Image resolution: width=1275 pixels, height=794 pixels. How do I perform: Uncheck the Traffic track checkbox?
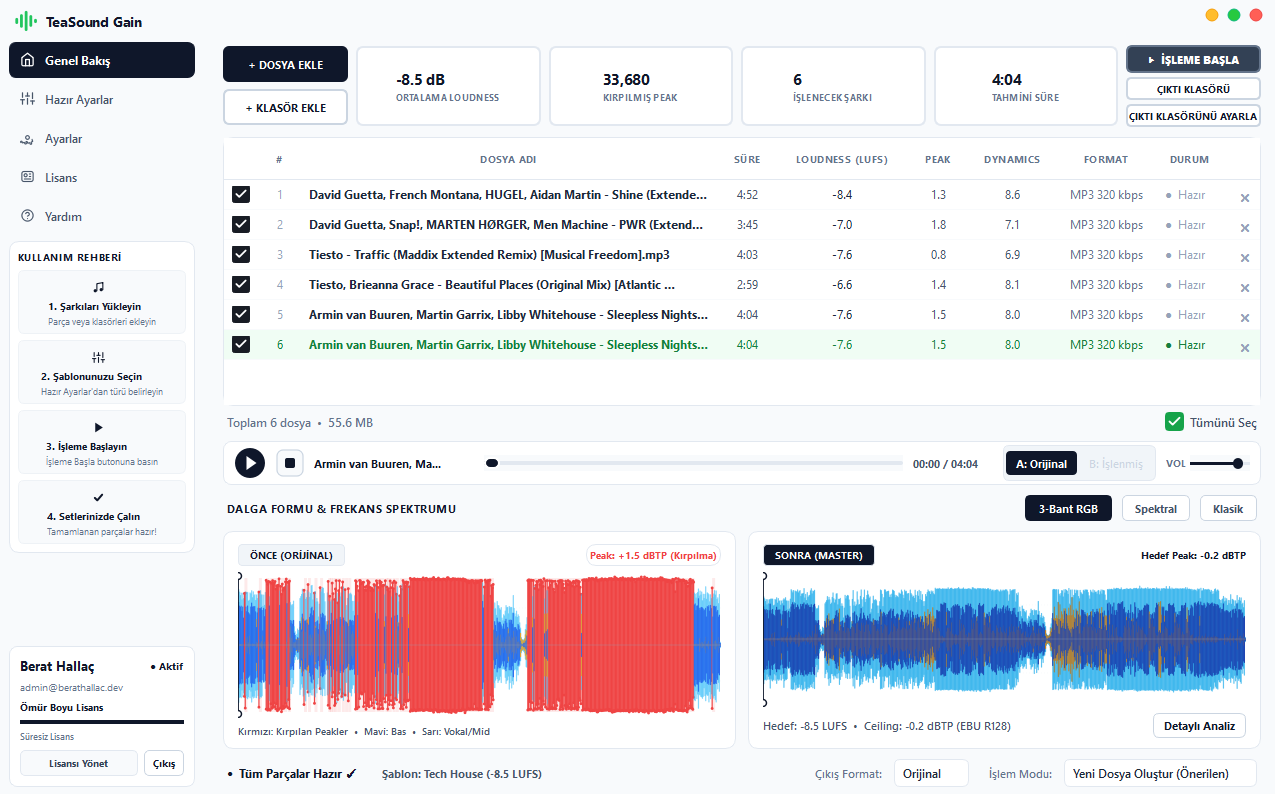(241, 254)
